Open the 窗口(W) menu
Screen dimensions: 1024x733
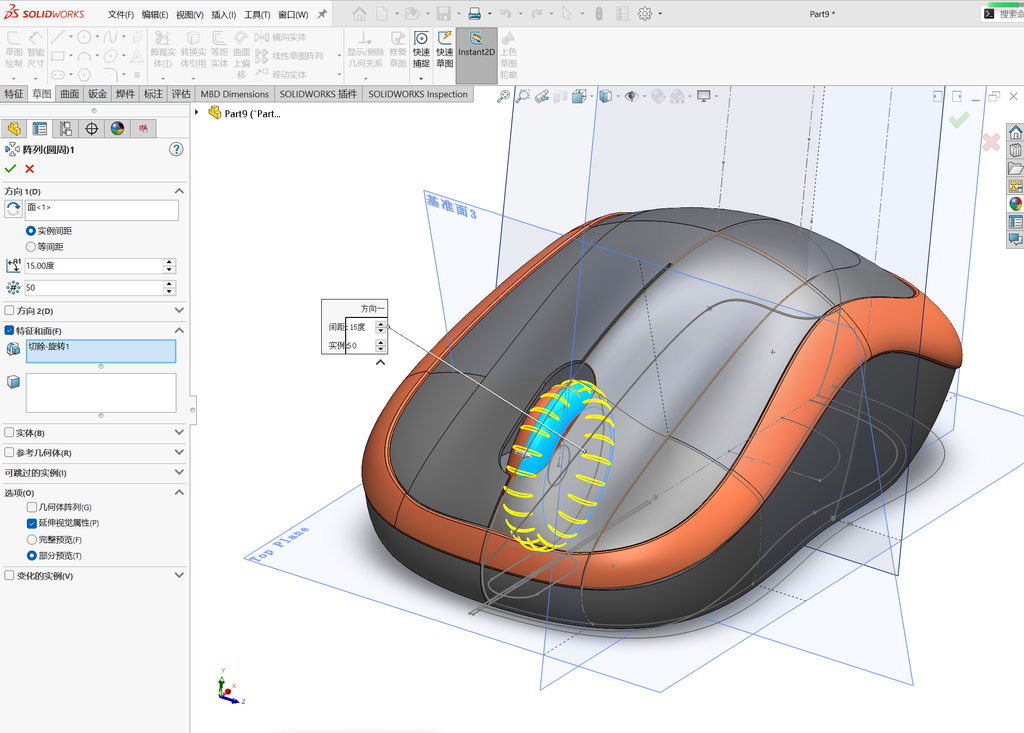point(293,14)
